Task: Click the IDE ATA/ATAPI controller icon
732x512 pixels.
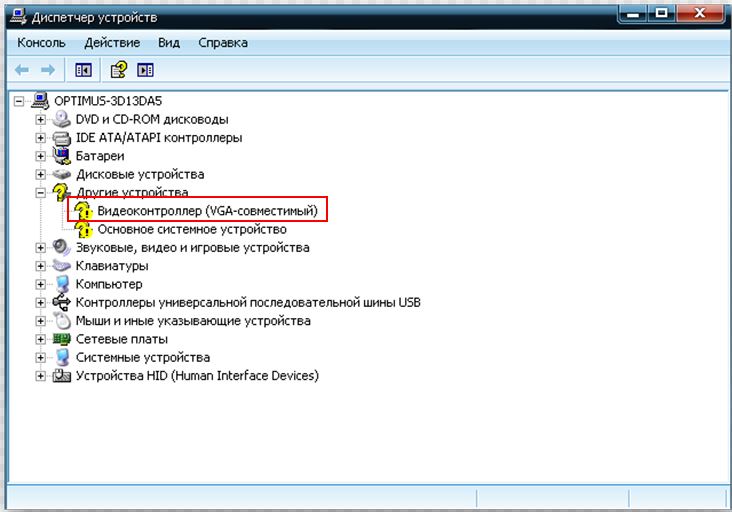Action: (62, 138)
